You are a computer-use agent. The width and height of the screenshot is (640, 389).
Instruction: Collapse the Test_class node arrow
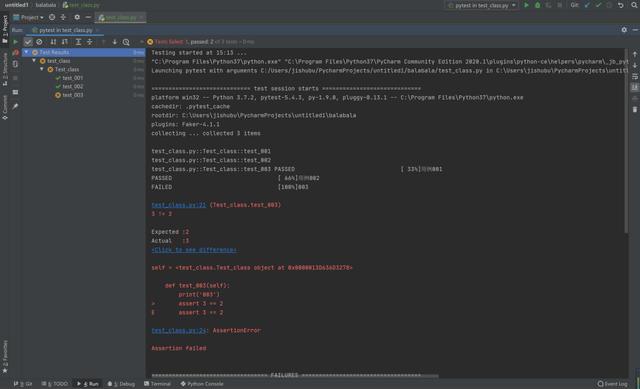pos(42,69)
